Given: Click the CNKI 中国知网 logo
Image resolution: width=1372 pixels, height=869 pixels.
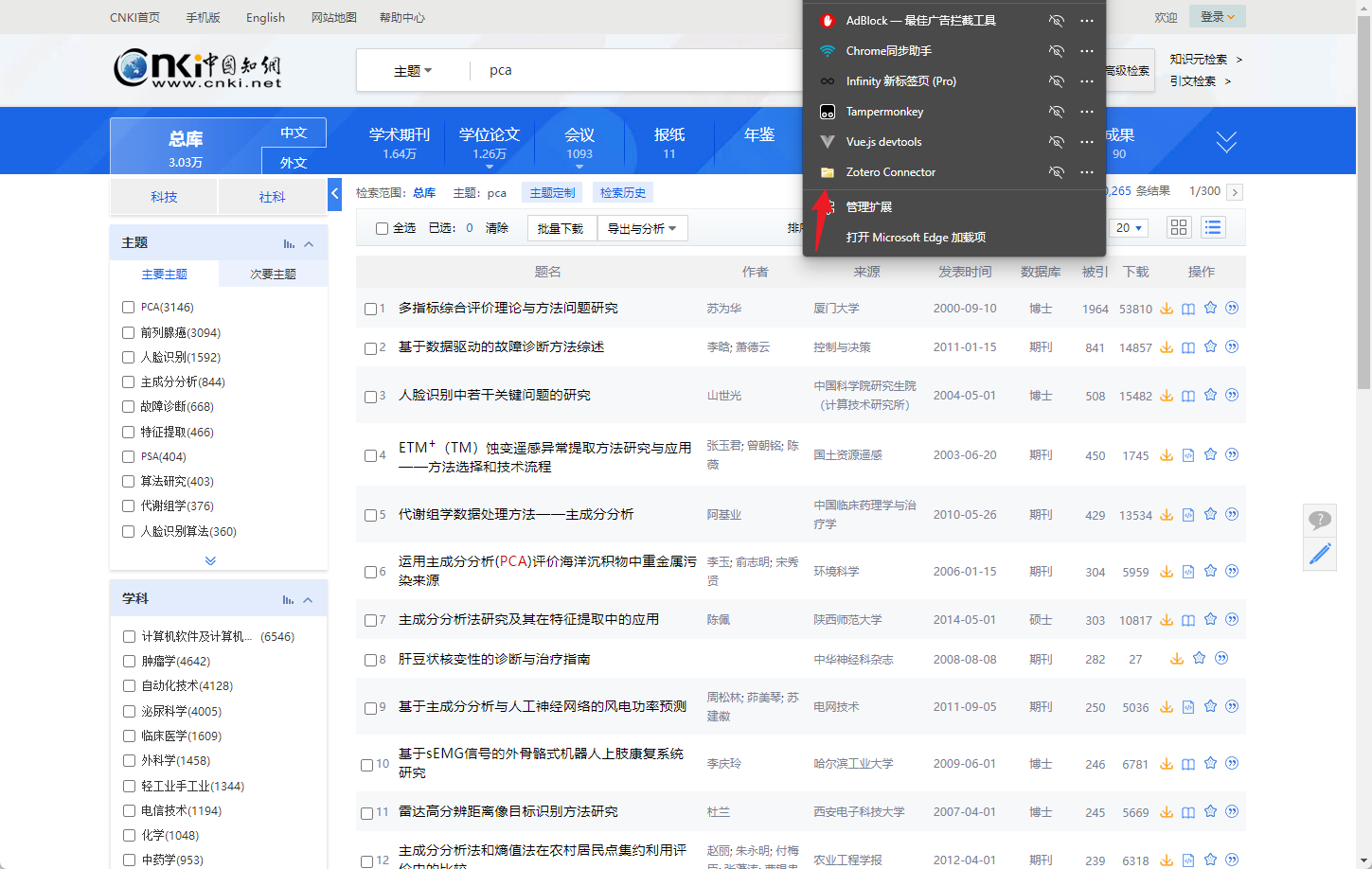Looking at the screenshot, I should (198, 70).
